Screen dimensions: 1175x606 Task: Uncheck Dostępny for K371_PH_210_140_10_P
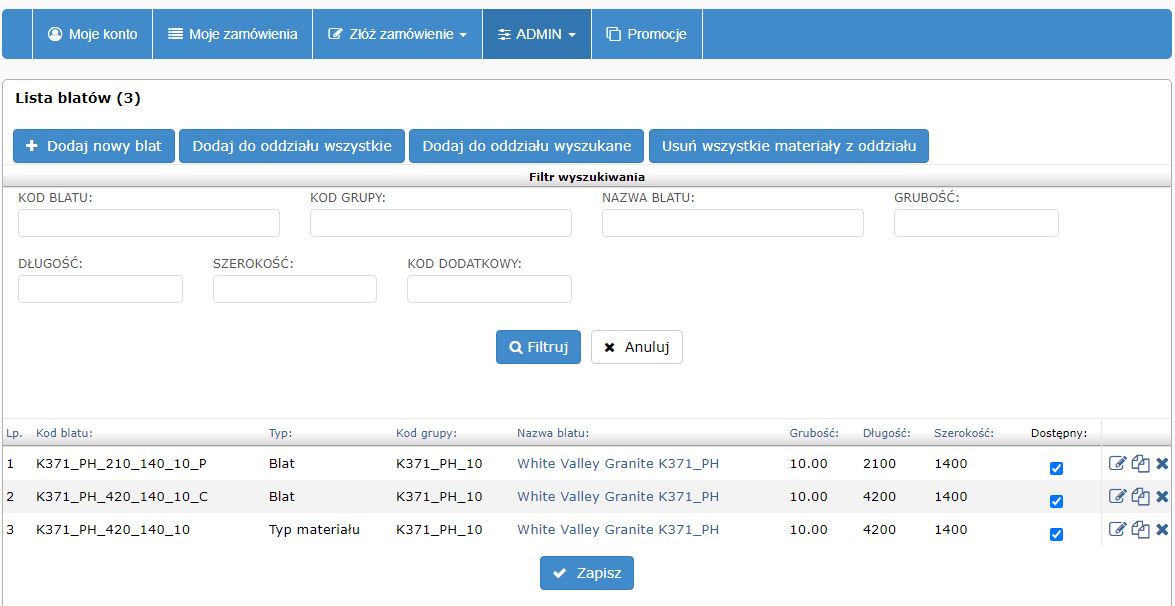coord(1057,468)
